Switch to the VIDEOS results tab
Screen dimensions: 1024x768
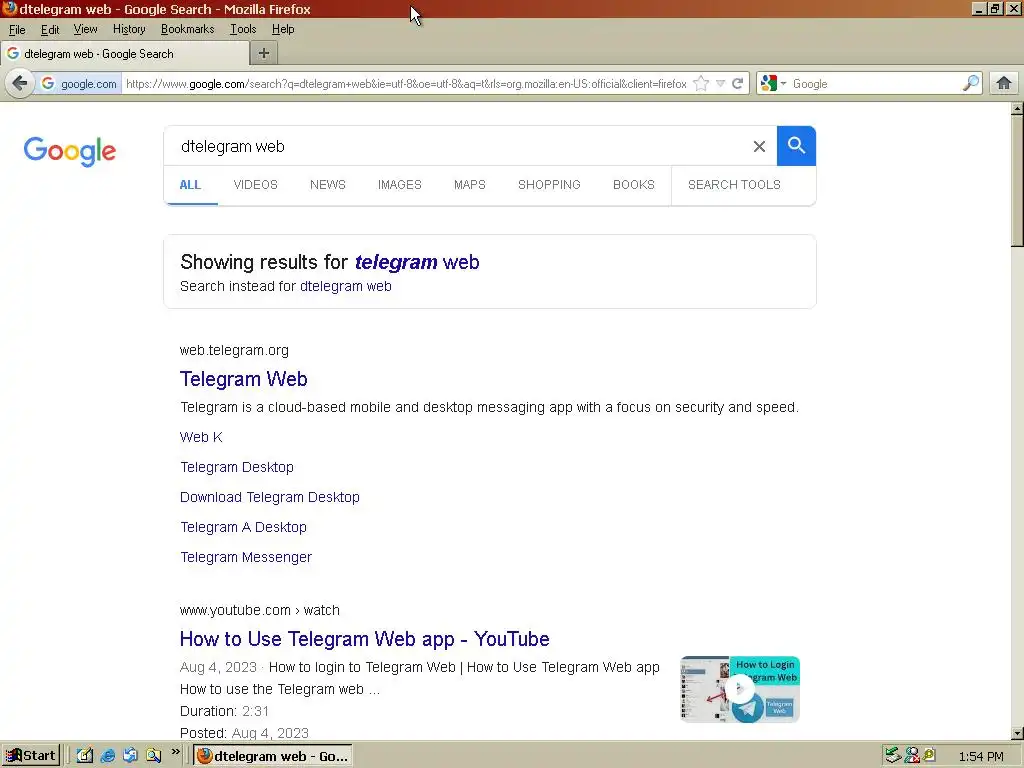[255, 185]
